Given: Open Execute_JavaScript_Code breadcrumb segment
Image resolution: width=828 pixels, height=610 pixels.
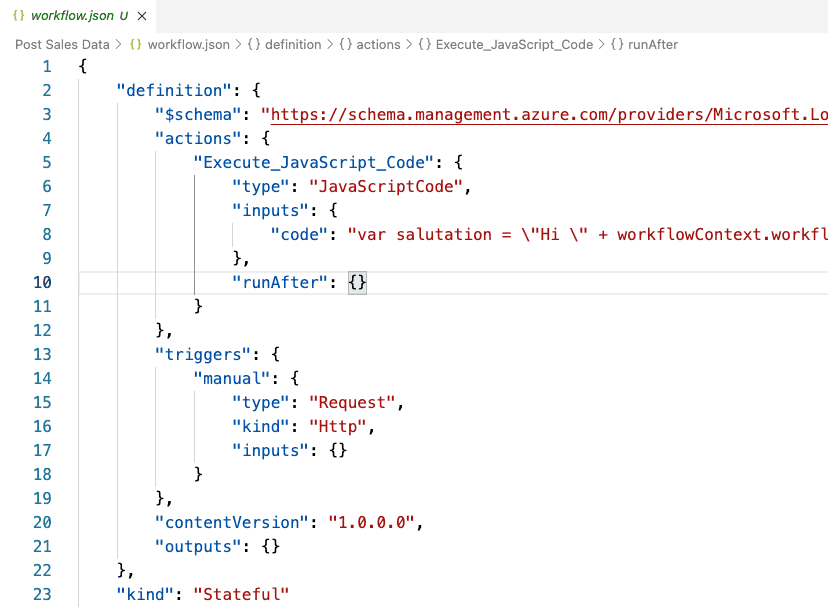Looking at the screenshot, I should (514, 45).
